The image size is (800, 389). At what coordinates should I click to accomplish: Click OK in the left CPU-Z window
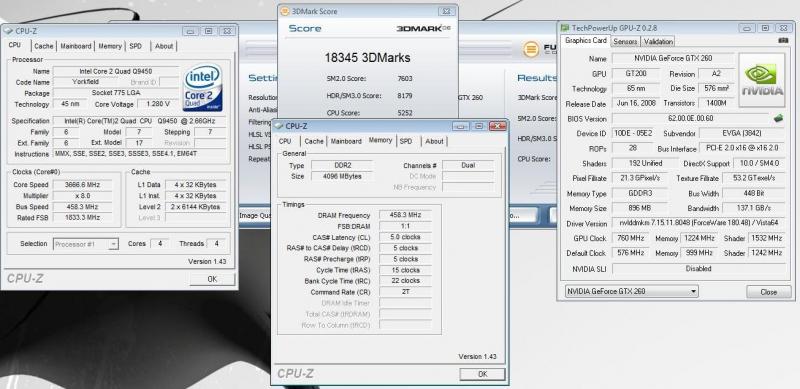212,279
